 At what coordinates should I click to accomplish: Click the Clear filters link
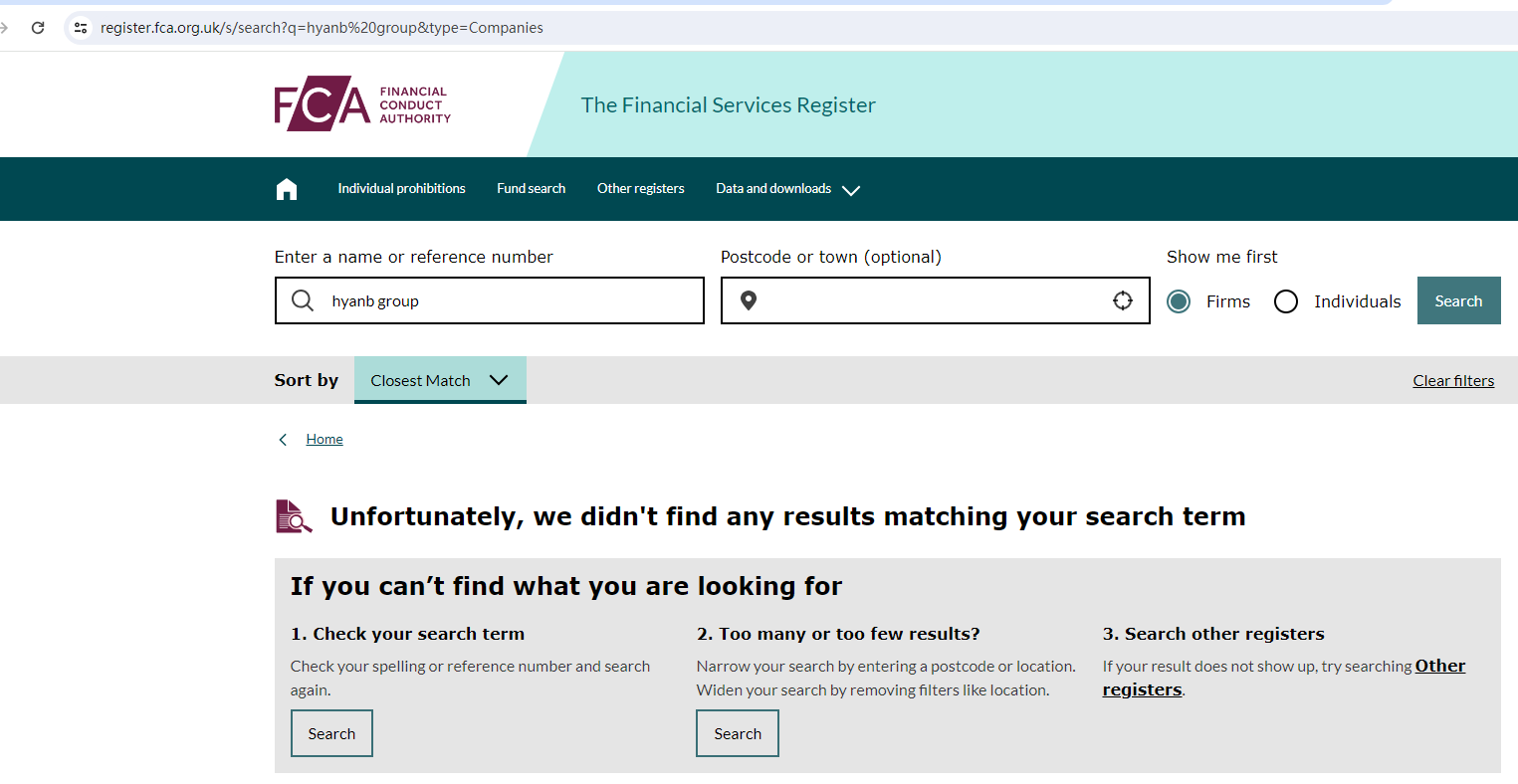pyautogui.click(x=1453, y=381)
